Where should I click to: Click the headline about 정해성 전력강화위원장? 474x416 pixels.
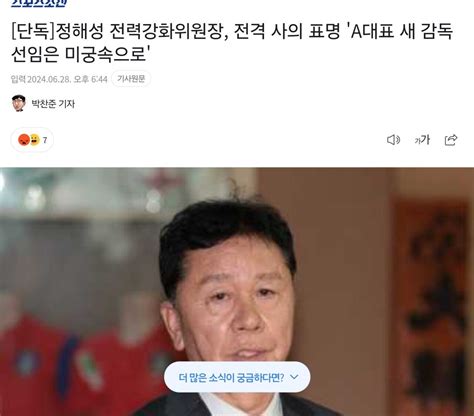[232, 42]
